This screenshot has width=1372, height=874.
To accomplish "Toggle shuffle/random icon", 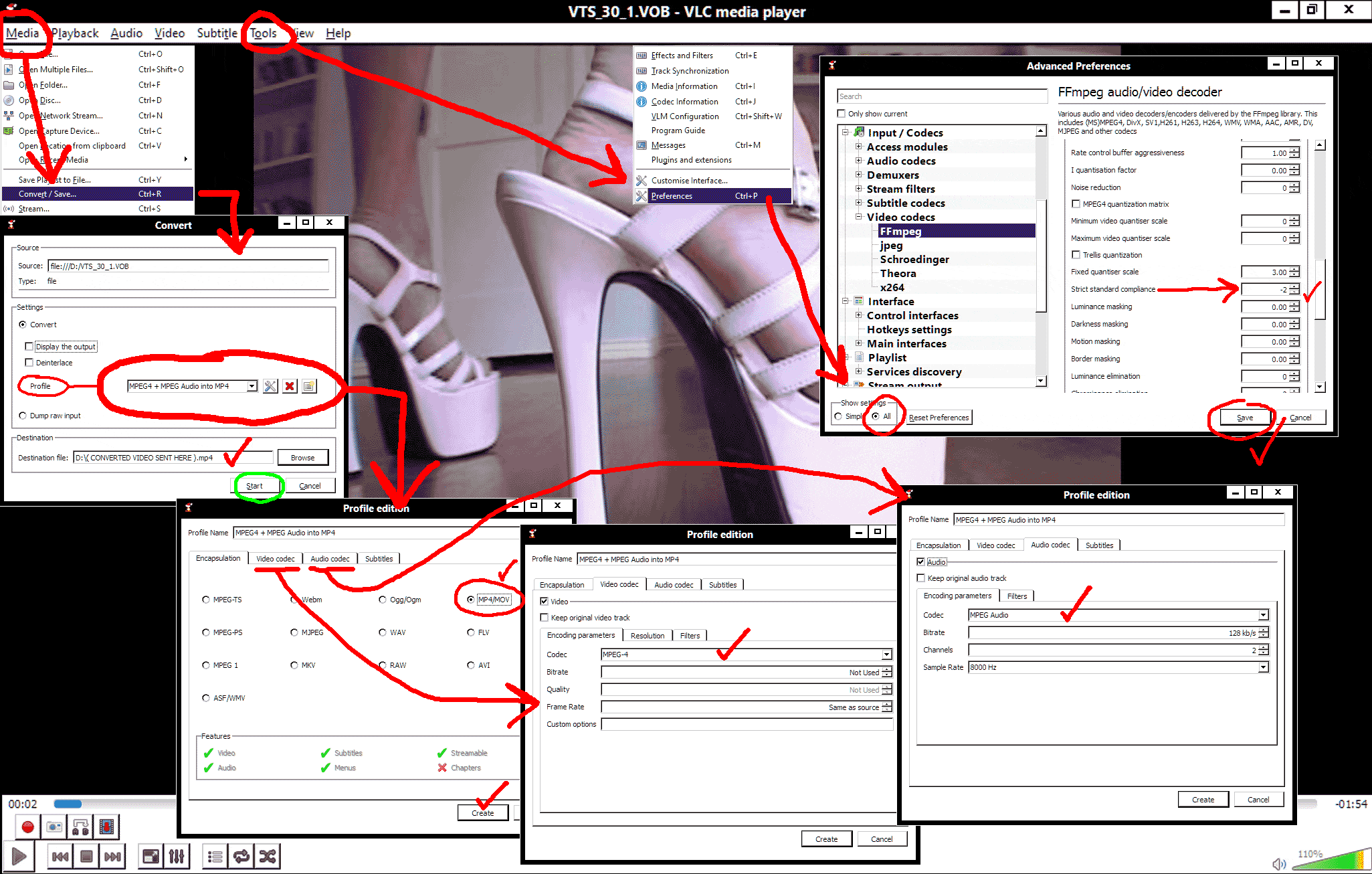I will (x=268, y=856).
